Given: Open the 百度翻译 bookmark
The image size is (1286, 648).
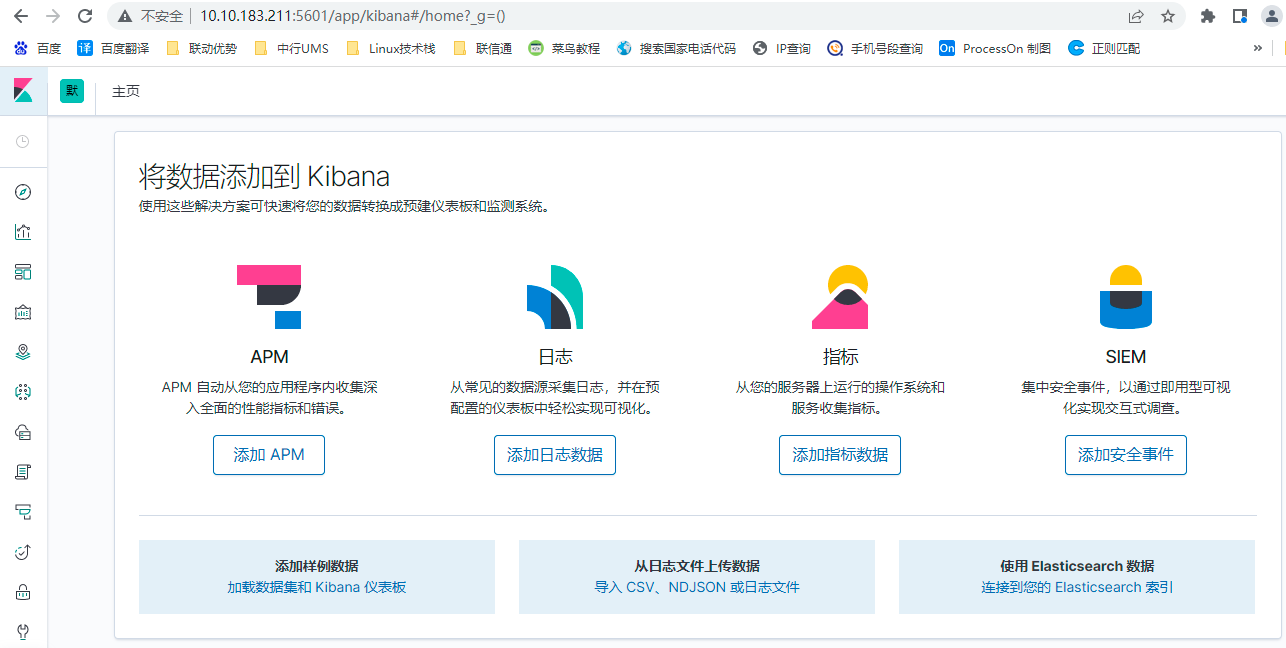Looking at the screenshot, I should pyautogui.click(x=113, y=48).
